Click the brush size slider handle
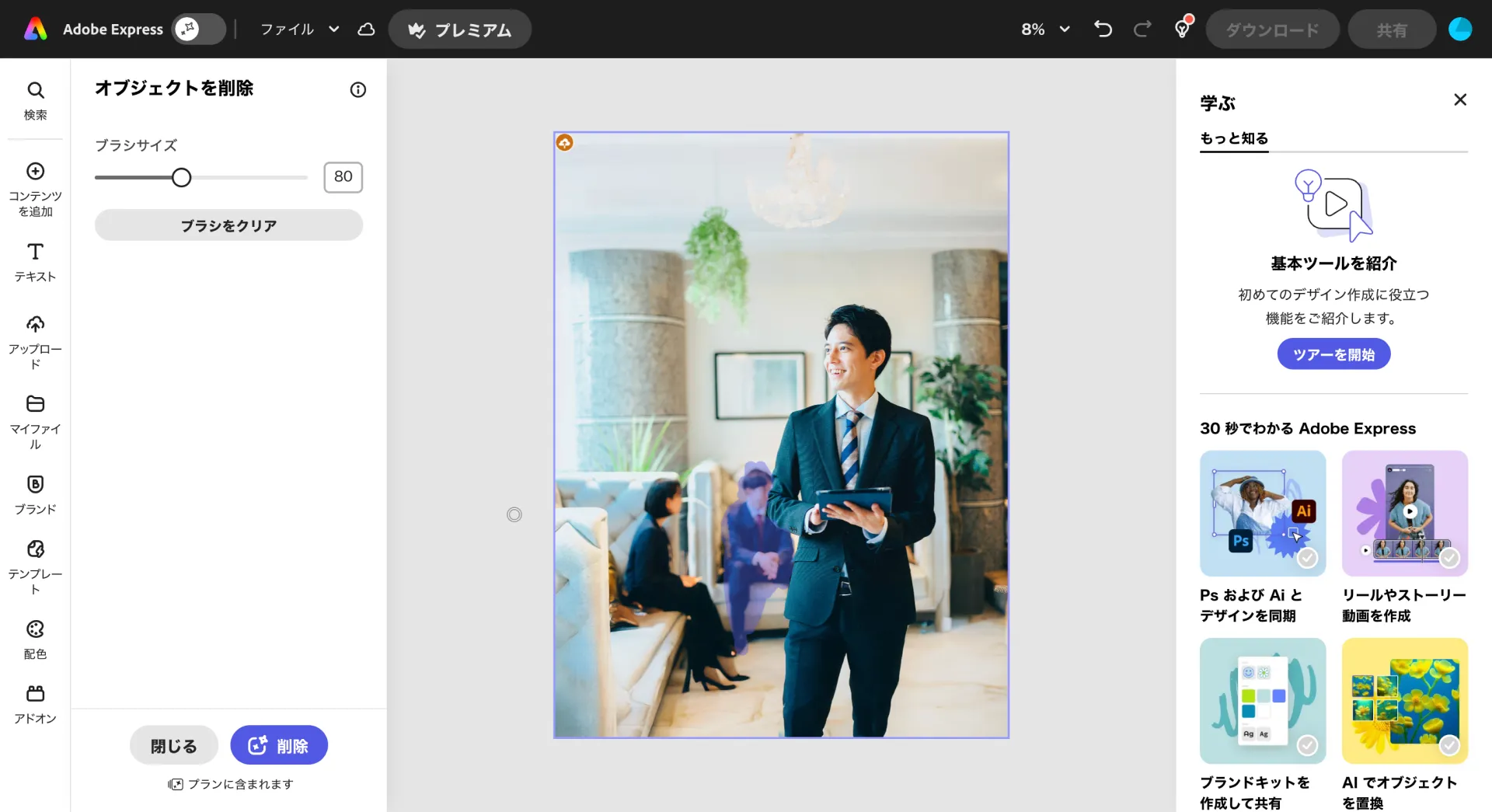This screenshot has height=812, width=1492. click(x=181, y=178)
